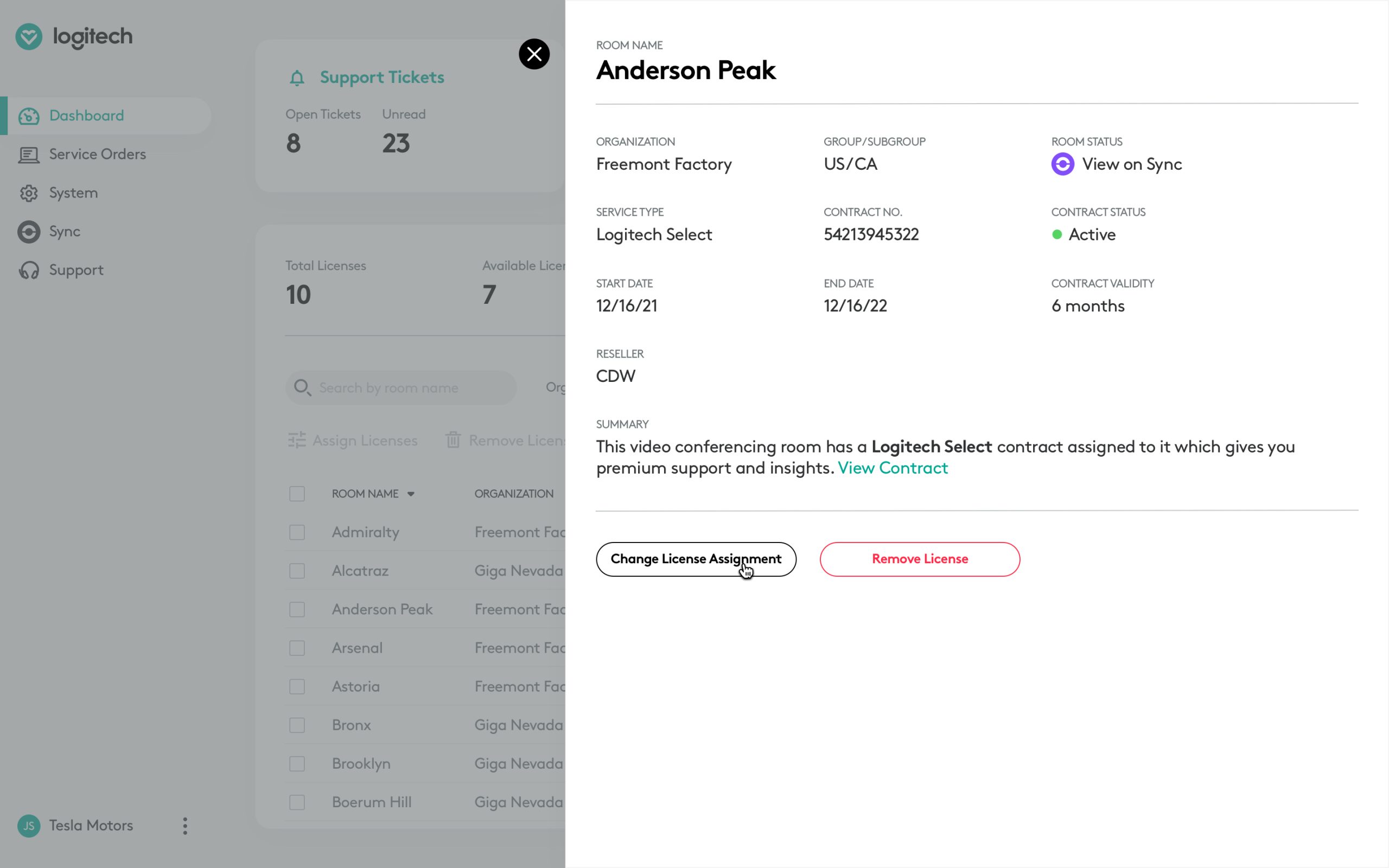Check the Bronx room checkbox
Image resolution: width=1389 pixels, height=868 pixels.
[x=297, y=725]
